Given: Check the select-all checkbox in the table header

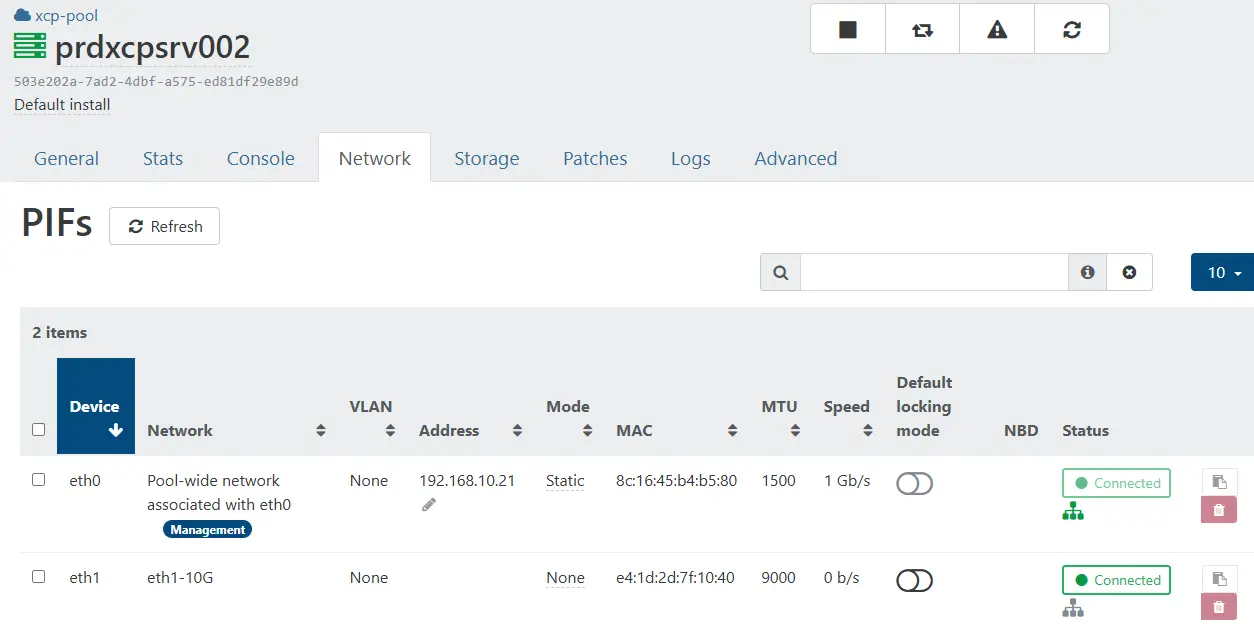Looking at the screenshot, I should point(38,429).
